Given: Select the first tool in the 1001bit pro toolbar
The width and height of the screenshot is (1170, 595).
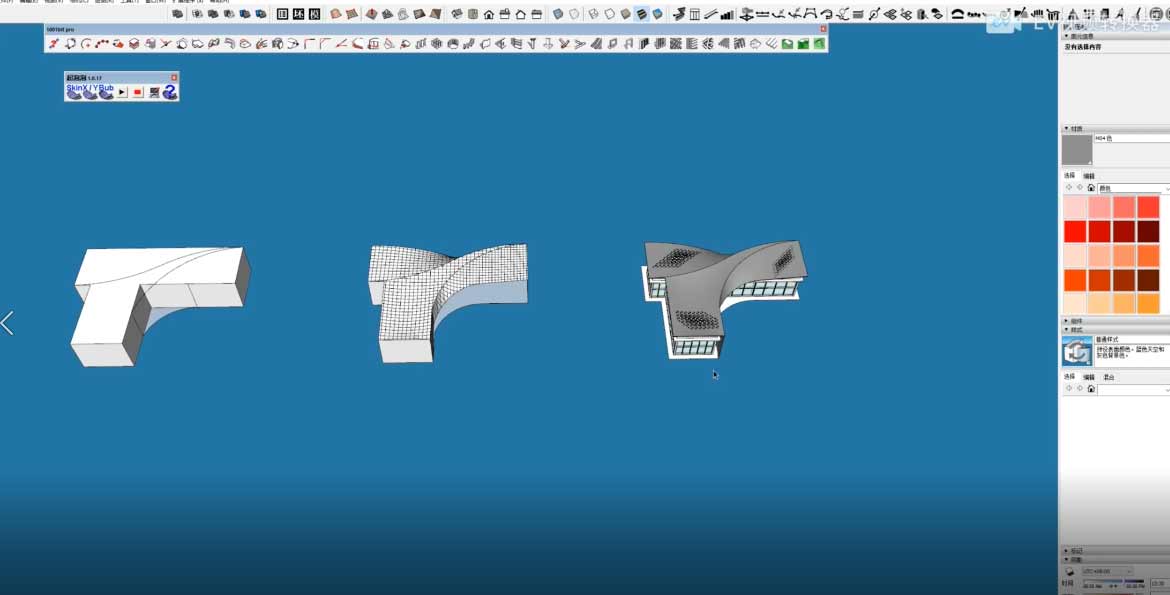Looking at the screenshot, I should click(54, 44).
